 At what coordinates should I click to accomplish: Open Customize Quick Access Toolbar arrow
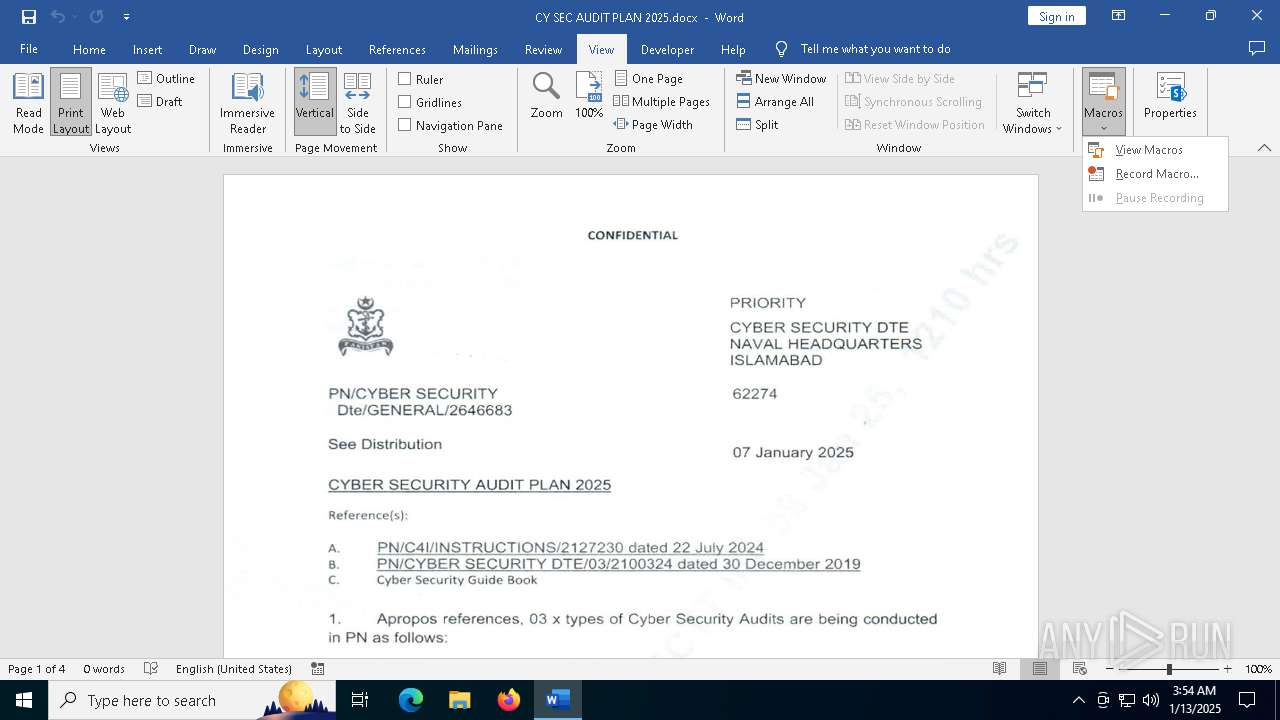tap(126, 17)
